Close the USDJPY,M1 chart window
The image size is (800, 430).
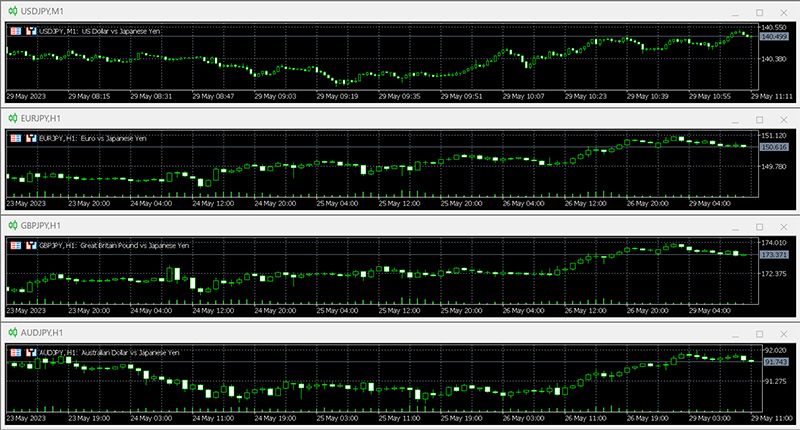pos(784,12)
